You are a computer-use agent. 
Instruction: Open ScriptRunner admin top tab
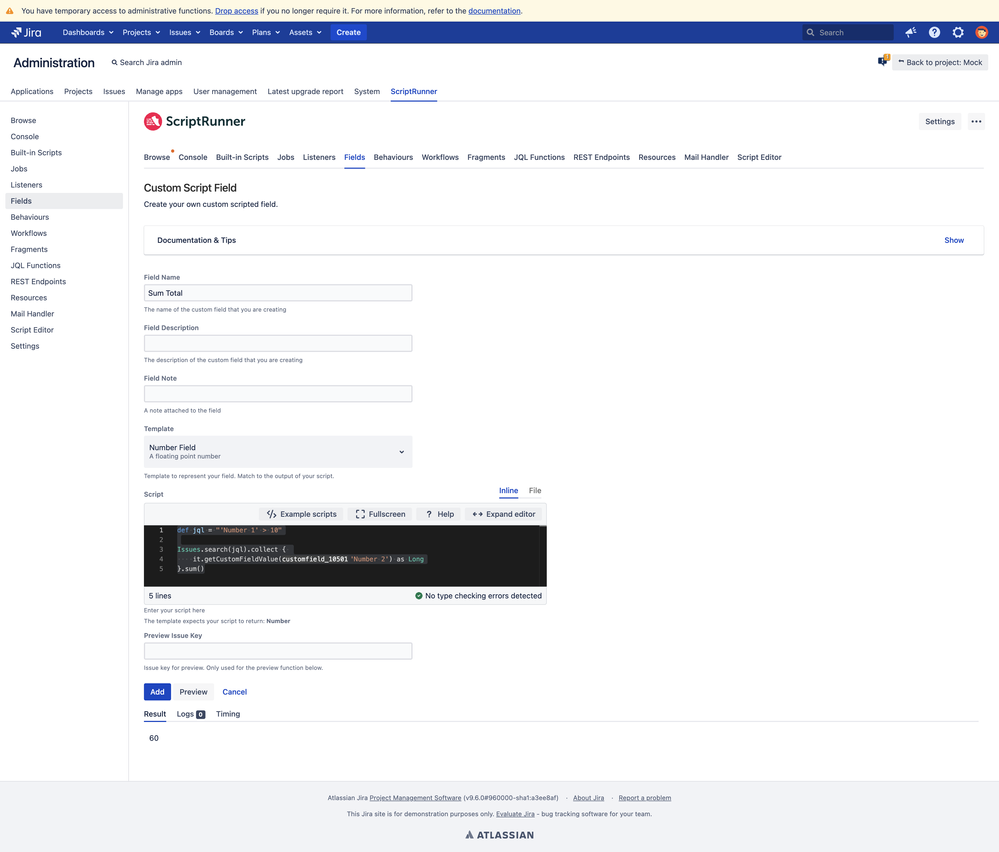pyautogui.click(x=413, y=92)
